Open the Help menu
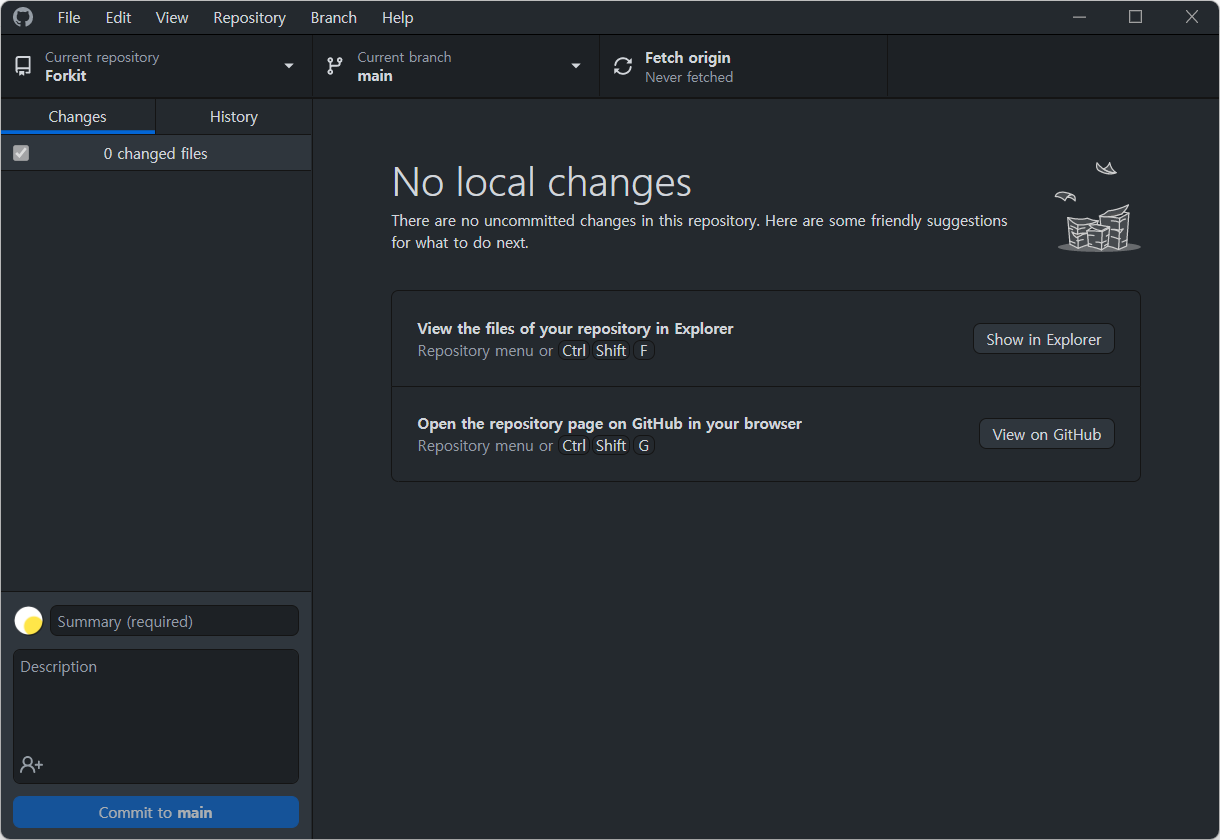 [x=398, y=18]
